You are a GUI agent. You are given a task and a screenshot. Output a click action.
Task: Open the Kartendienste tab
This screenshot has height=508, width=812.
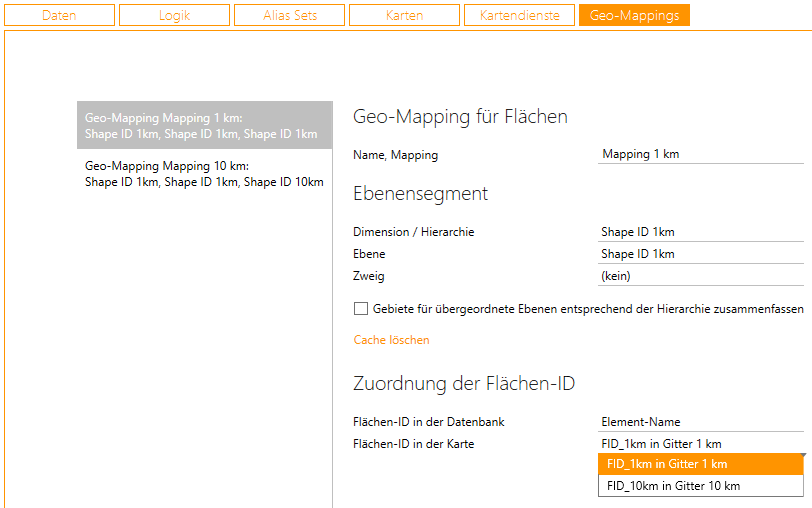[519, 15]
